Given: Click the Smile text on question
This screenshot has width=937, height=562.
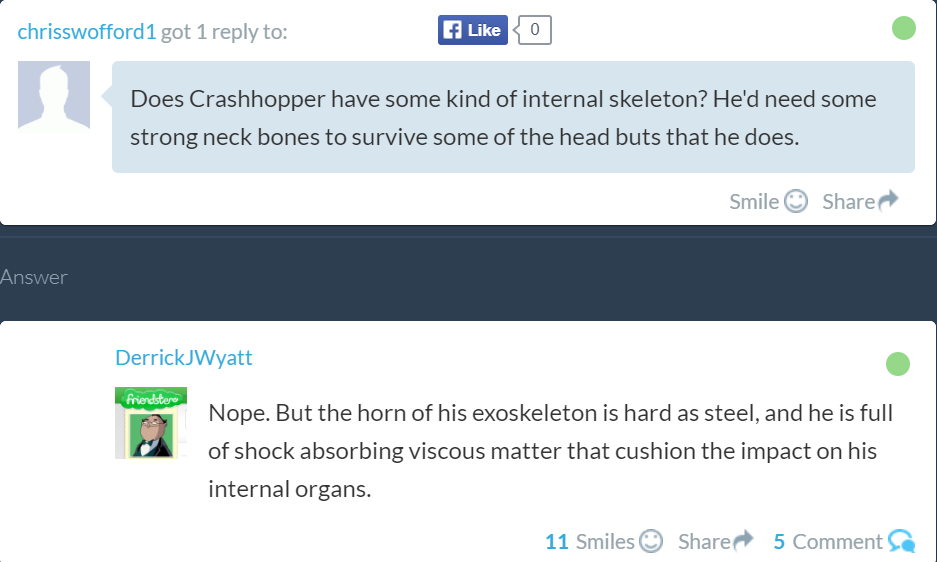Looking at the screenshot, I should click(754, 201).
